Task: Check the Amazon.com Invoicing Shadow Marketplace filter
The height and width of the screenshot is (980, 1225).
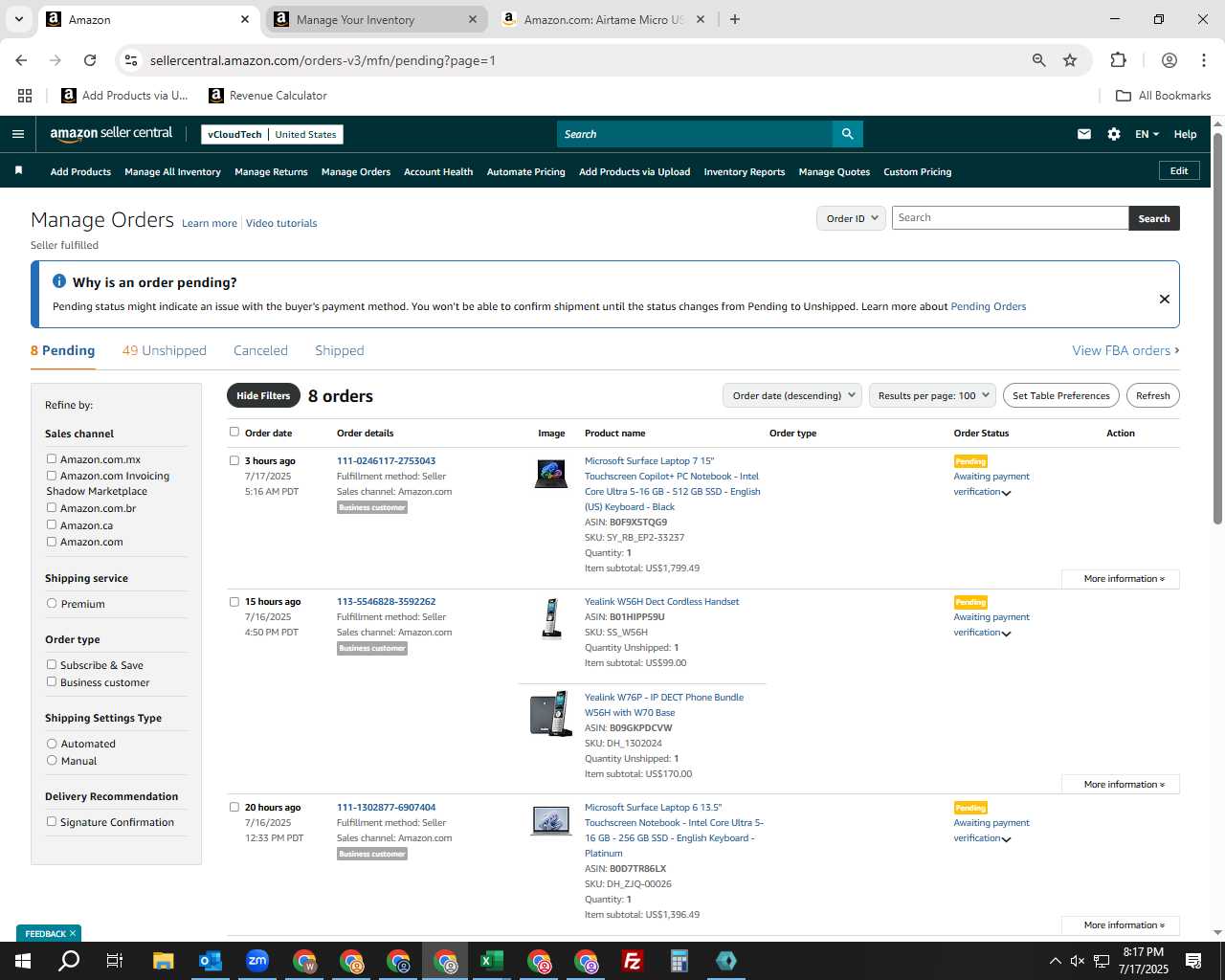Action: pyautogui.click(x=52, y=476)
